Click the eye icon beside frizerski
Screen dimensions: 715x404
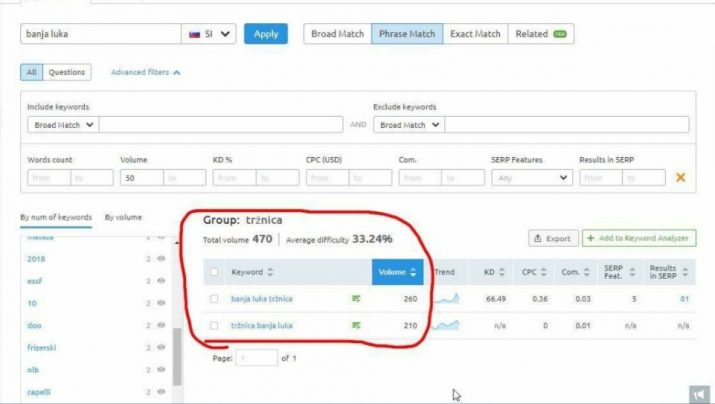[163, 347]
